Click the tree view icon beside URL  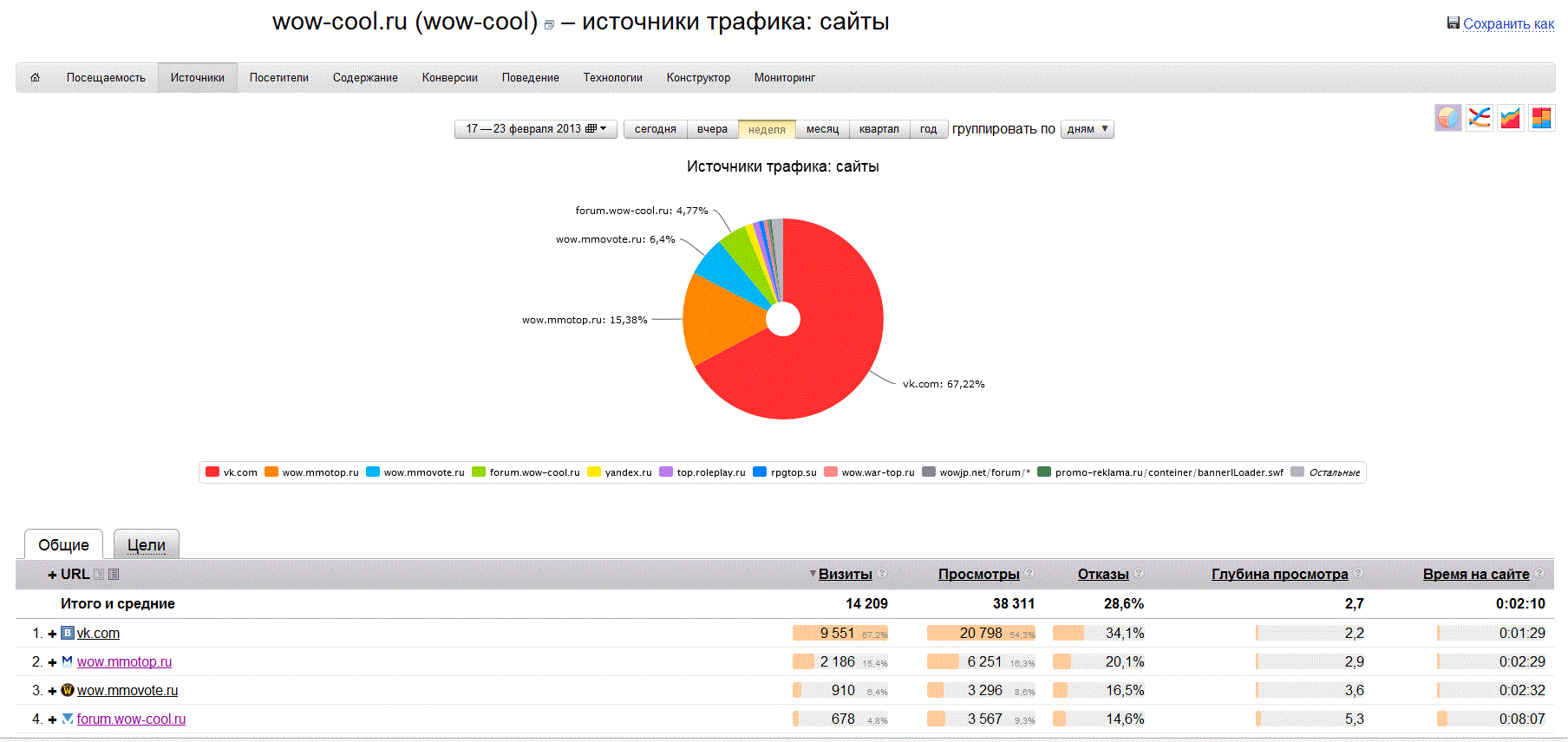pos(99,574)
